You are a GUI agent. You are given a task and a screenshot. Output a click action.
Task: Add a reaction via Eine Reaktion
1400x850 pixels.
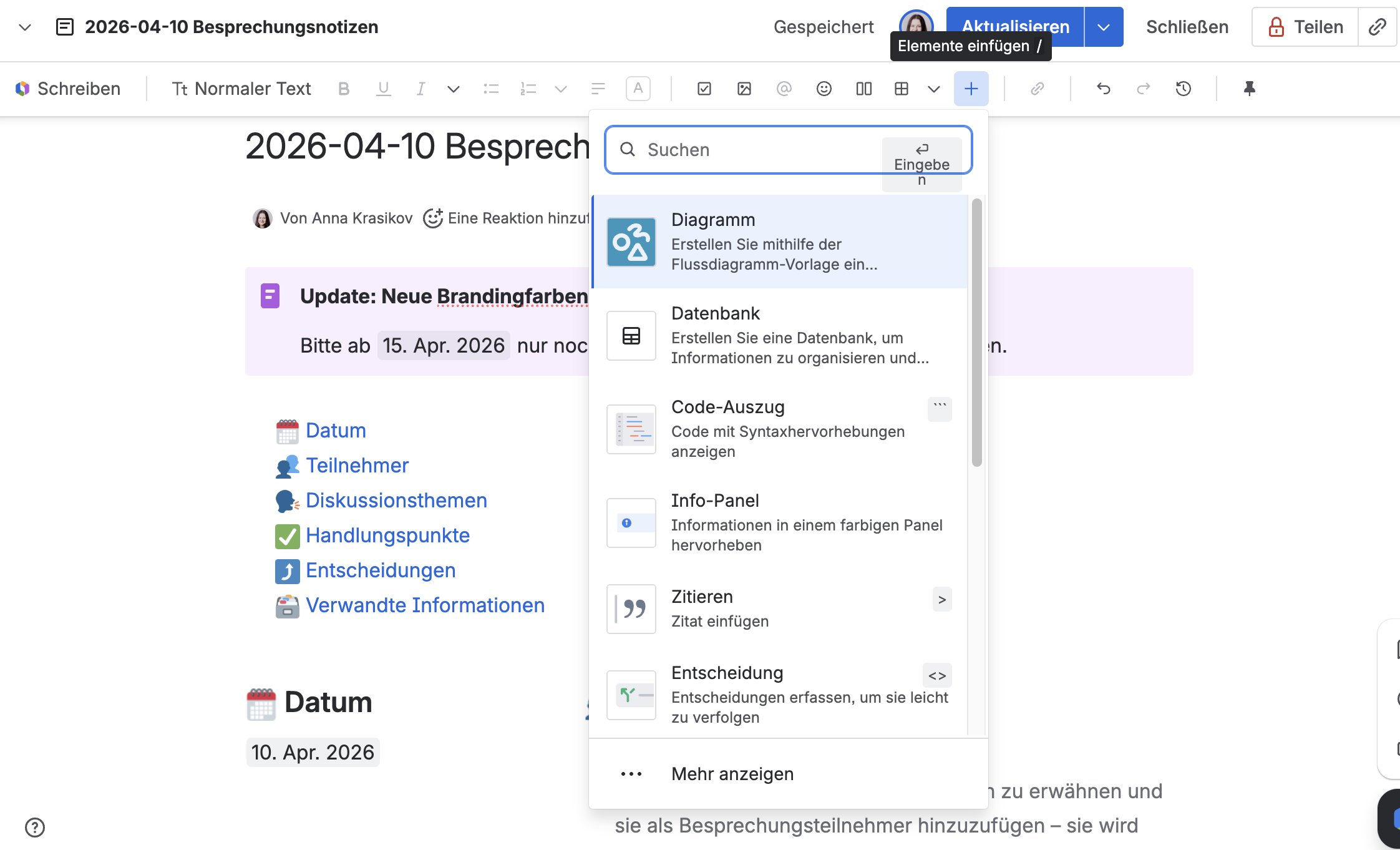click(x=505, y=218)
